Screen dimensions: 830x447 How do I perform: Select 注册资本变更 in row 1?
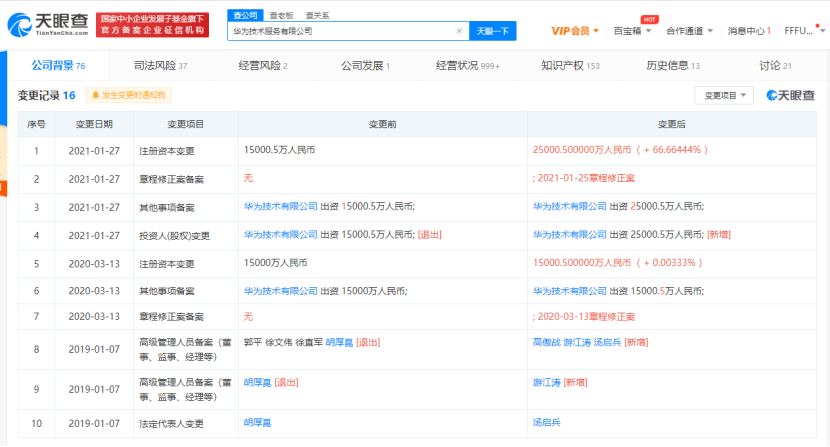click(x=167, y=151)
